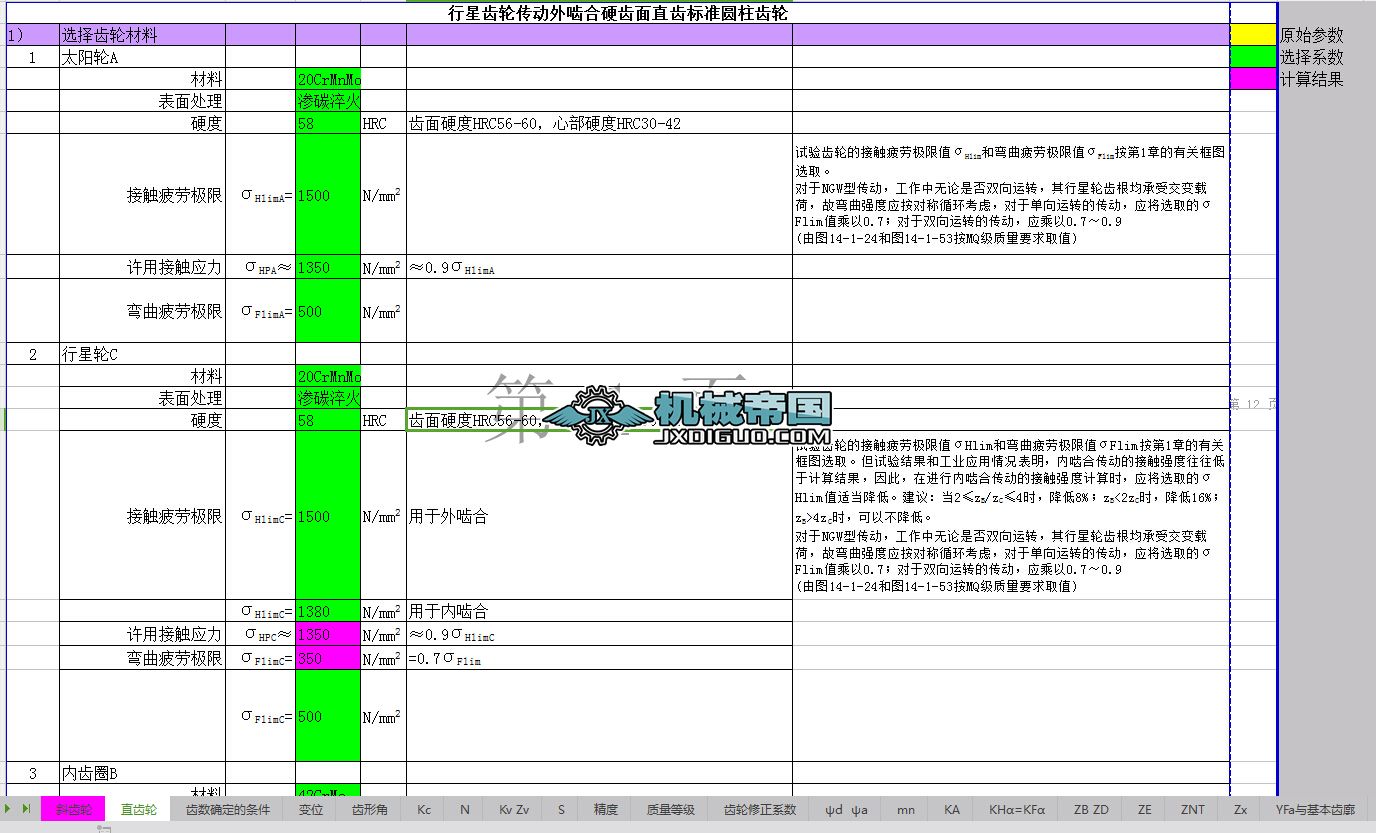The image size is (1376, 833).
Task: Click the yellow 原始参数 legend color cell
Action: [1254, 35]
